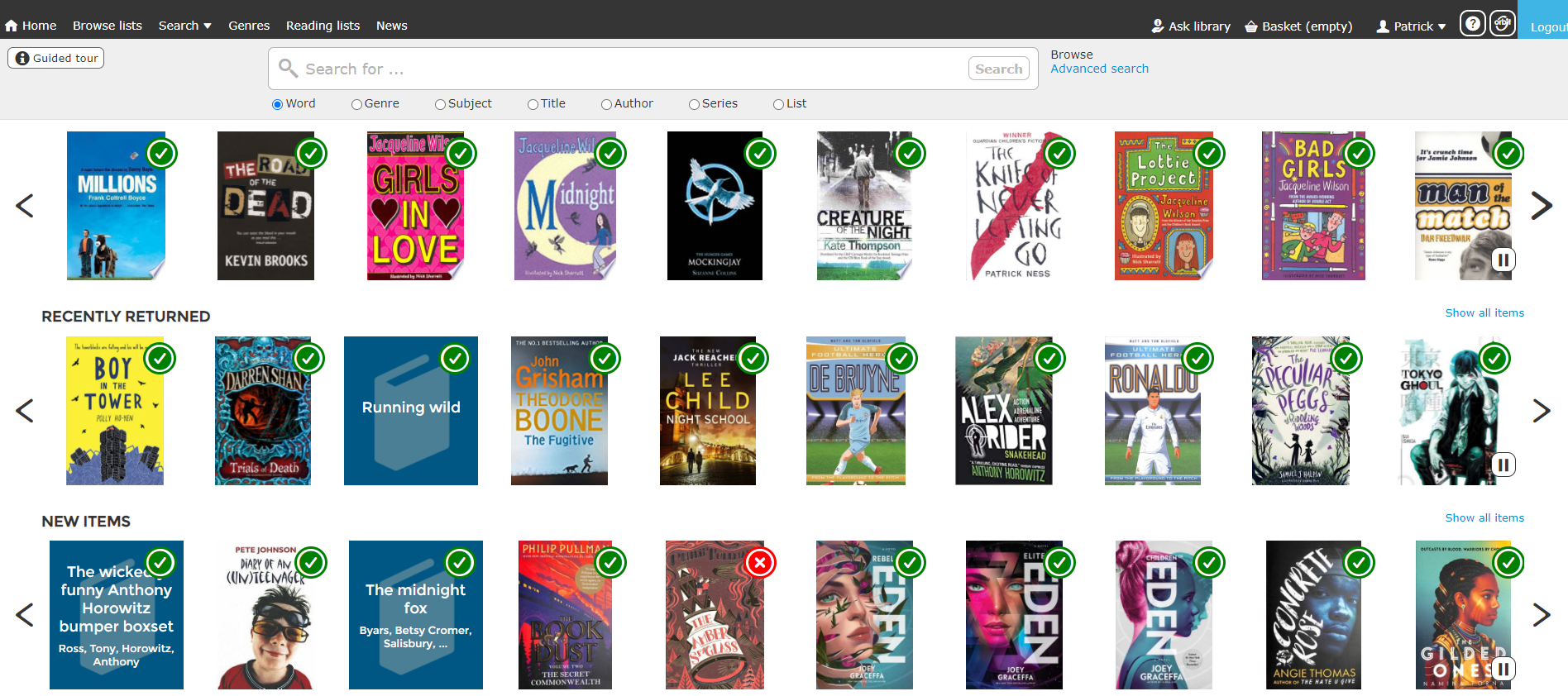Click availability tick on Alex Rider Snakehead
Image resolution: width=1568 pixels, height=696 pixels.
(x=1049, y=358)
